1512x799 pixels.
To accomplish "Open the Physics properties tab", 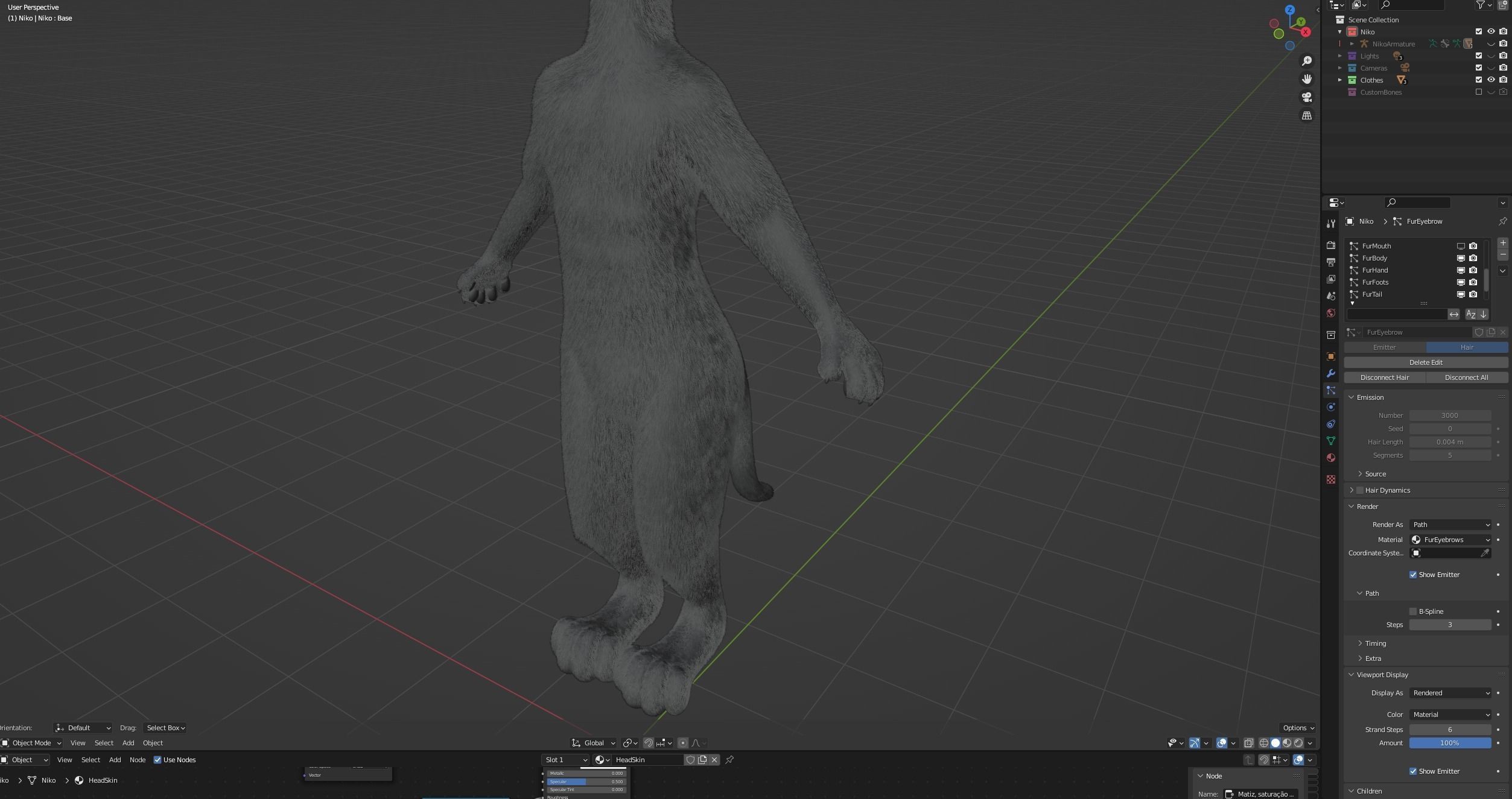I will 1330,407.
